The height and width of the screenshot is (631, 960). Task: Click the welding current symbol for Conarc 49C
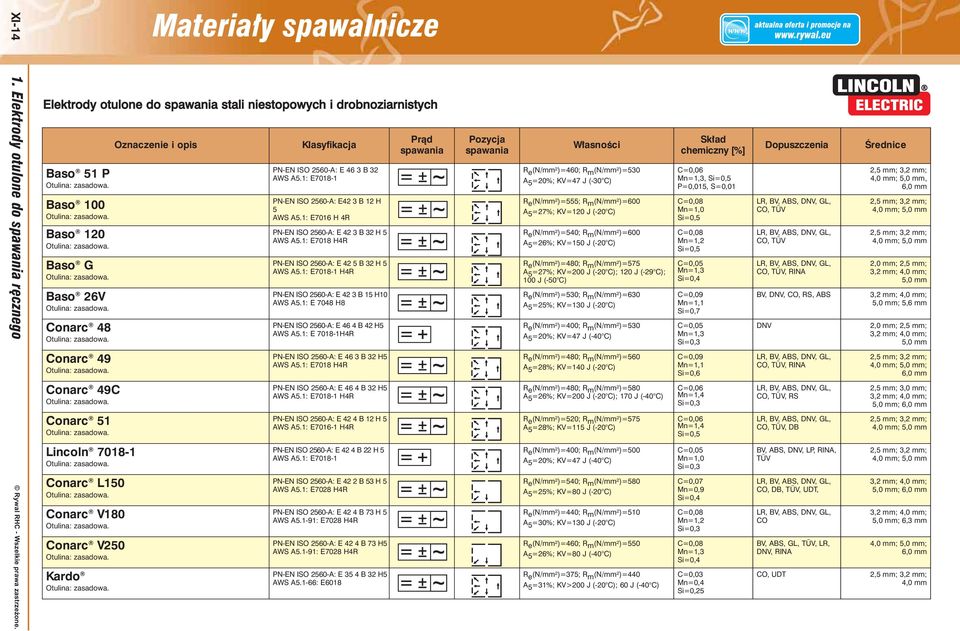[422, 395]
